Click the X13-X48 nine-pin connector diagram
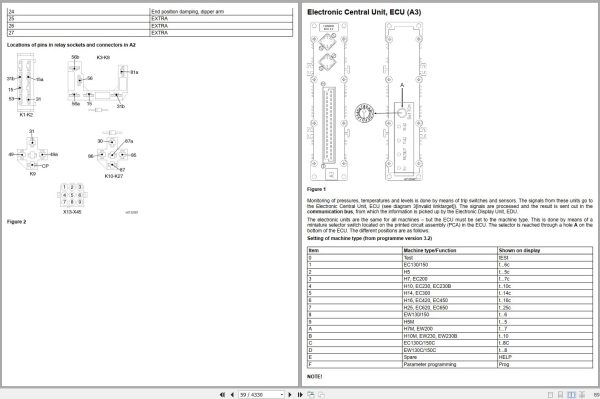The width and height of the screenshot is (600, 399). [72, 195]
